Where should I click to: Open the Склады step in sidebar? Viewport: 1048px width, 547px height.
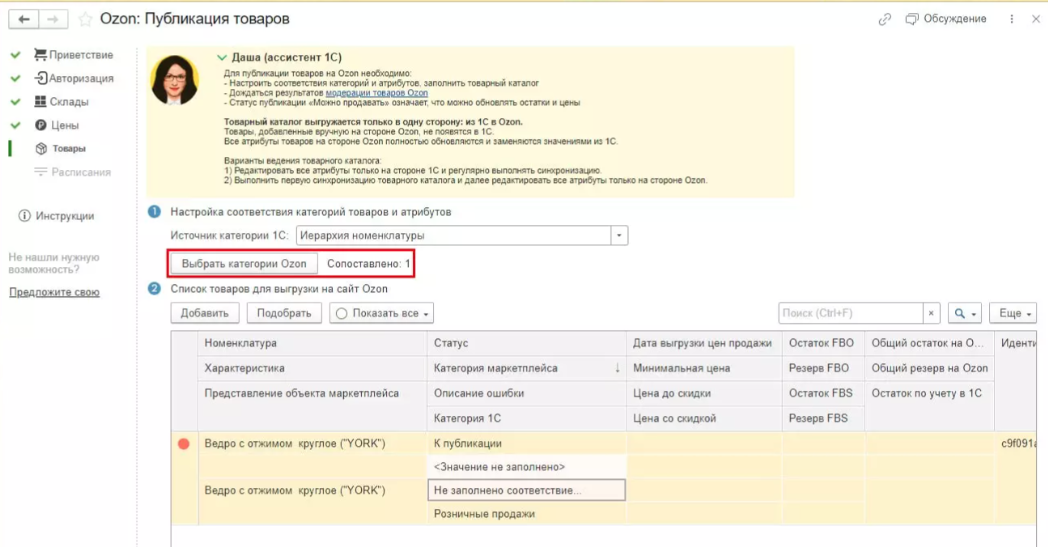pos(61,102)
